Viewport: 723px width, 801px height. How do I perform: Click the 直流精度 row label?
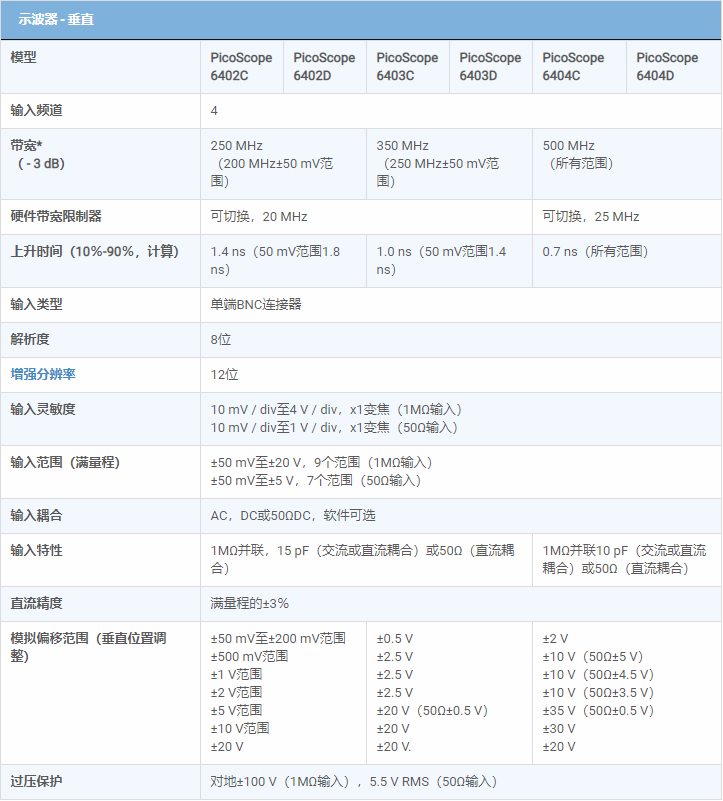(x=36, y=603)
